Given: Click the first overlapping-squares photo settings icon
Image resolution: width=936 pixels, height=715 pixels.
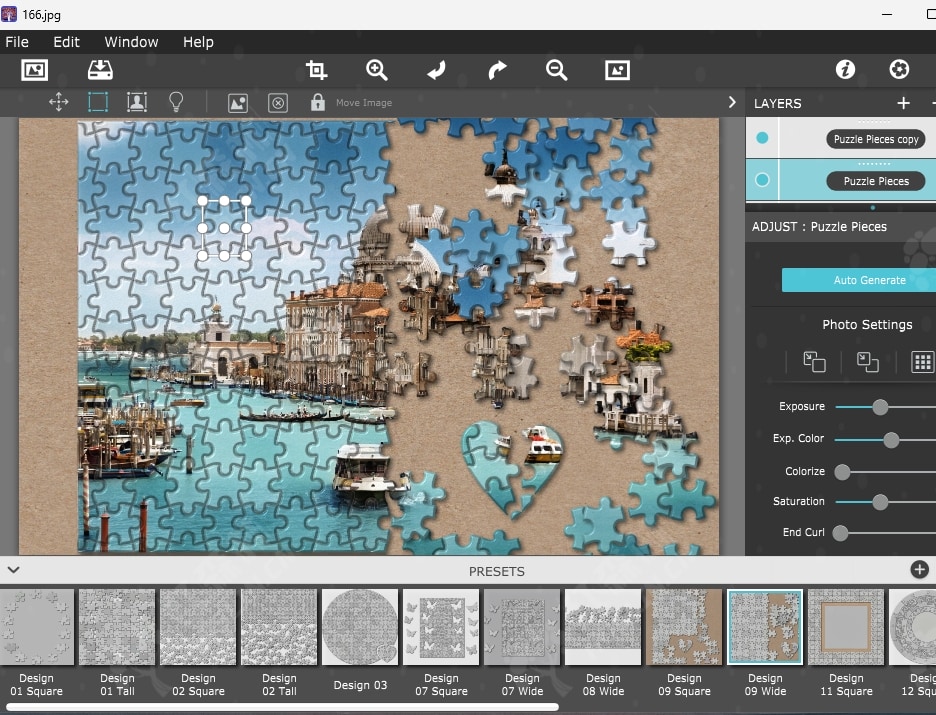Looking at the screenshot, I should tap(814, 362).
